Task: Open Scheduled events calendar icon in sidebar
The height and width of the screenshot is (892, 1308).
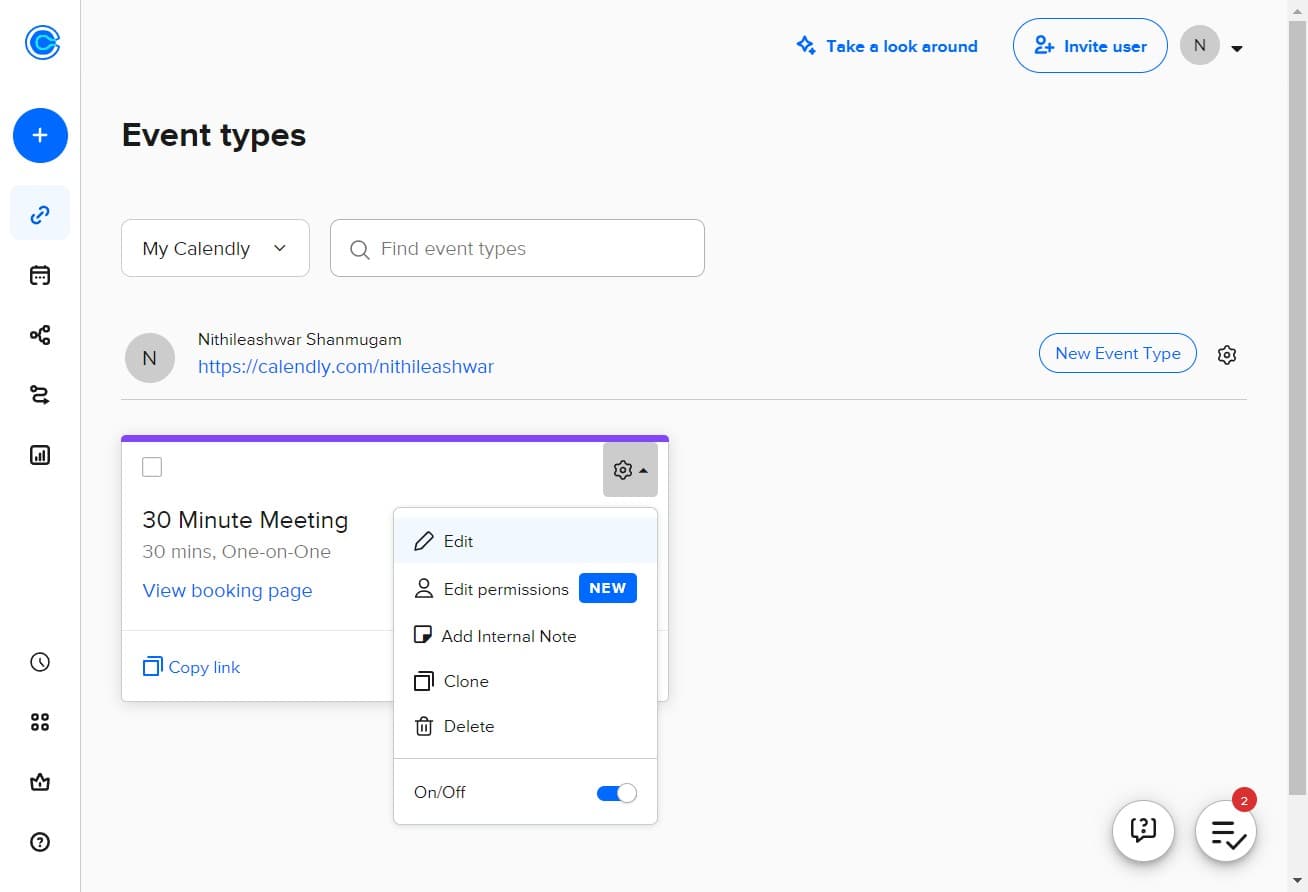Action: coord(40,276)
